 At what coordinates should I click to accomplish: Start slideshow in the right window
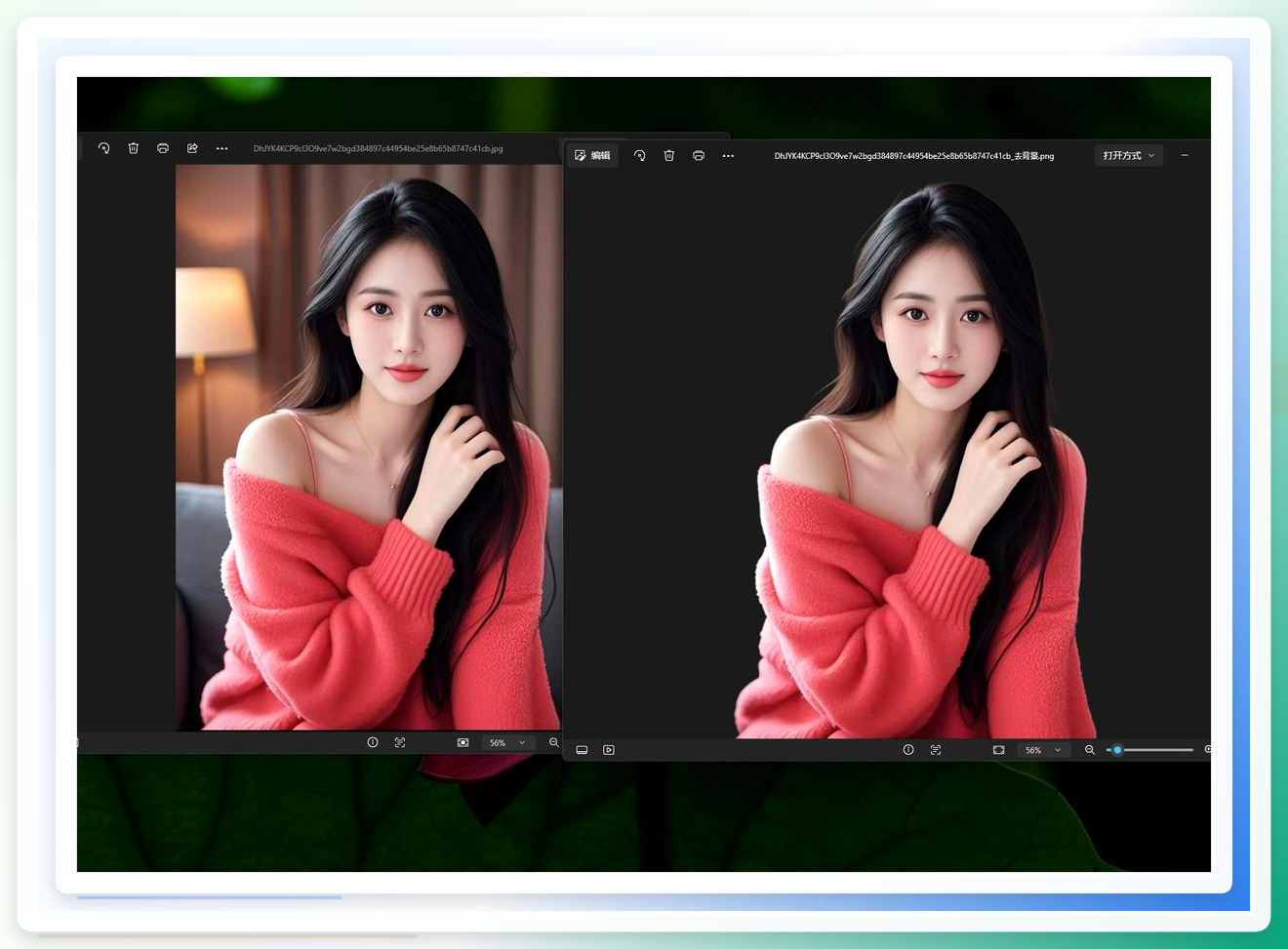point(609,750)
